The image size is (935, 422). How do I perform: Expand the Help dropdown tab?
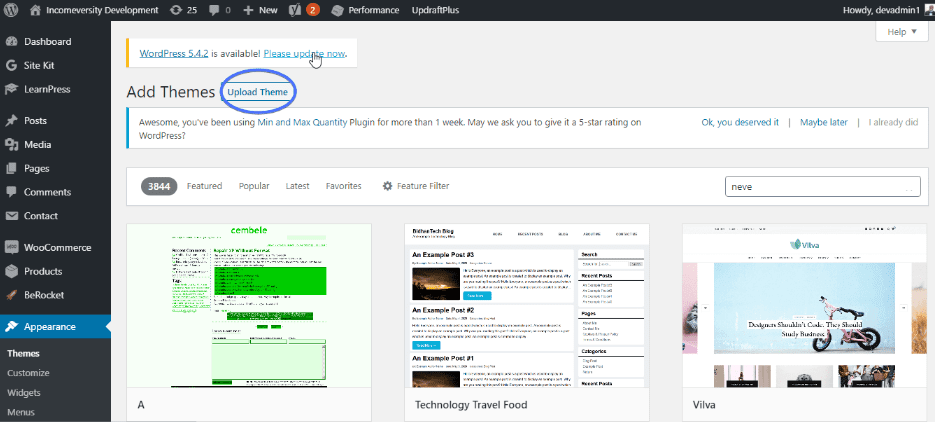[902, 32]
